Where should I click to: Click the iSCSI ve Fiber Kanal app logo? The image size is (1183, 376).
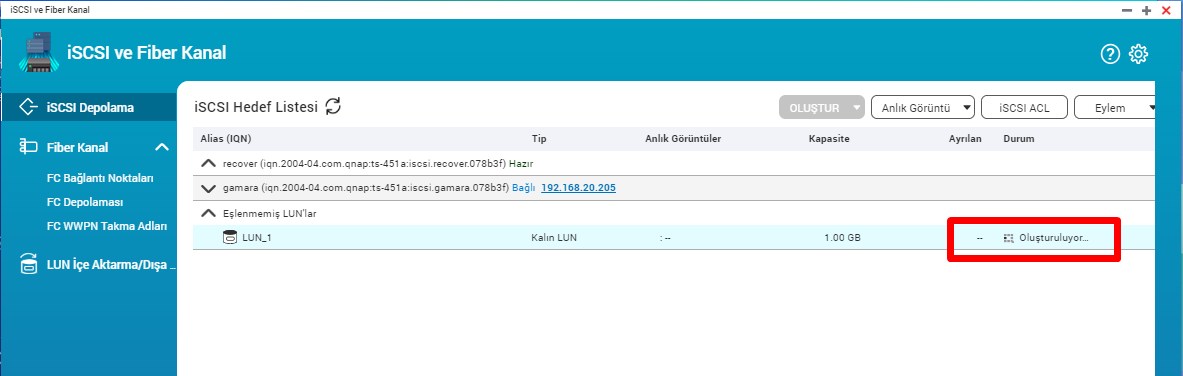38,52
